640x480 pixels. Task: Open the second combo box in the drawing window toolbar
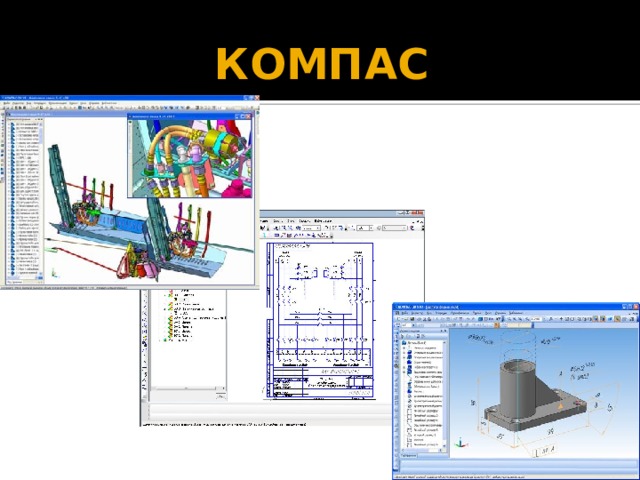click(364, 229)
